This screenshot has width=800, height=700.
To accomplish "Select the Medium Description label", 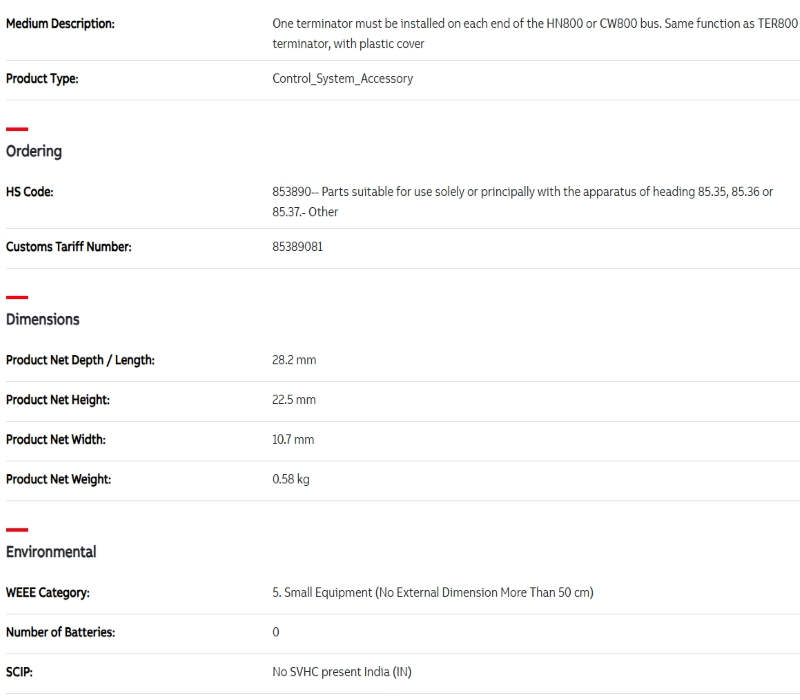I will point(60,23).
